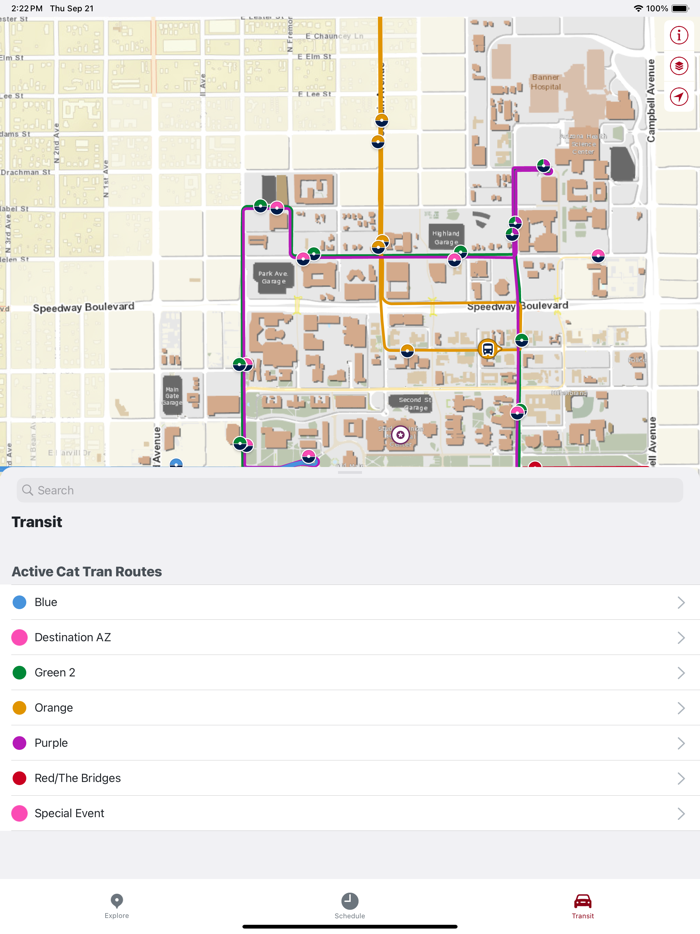Image resolution: width=700 pixels, height=934 pixels.
Task: Tap the Park Ave. Garage label on the map
Action: [x=273, y=278]
